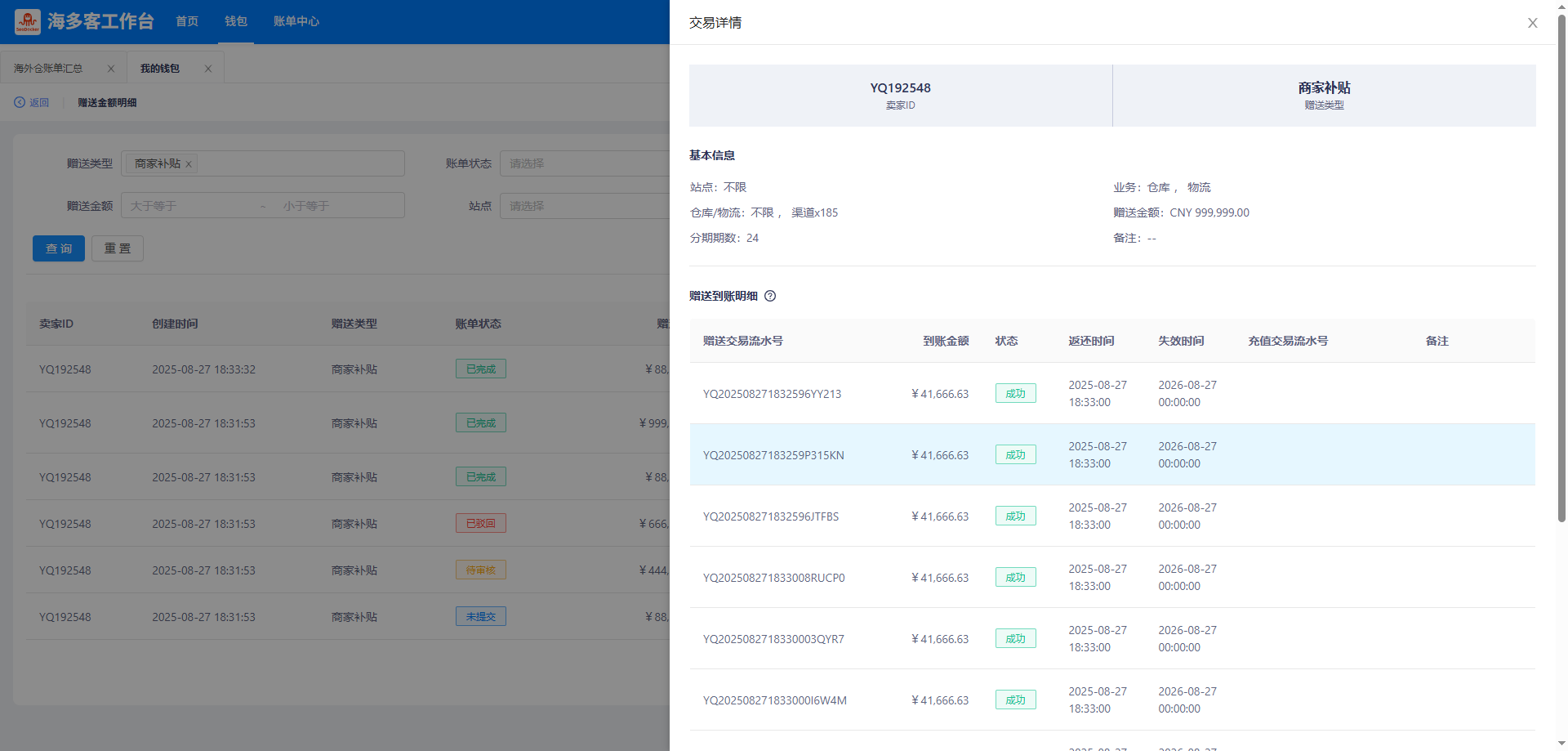
Task: Click the 海多客工作台 logo icon
Action: pos(28,21)
